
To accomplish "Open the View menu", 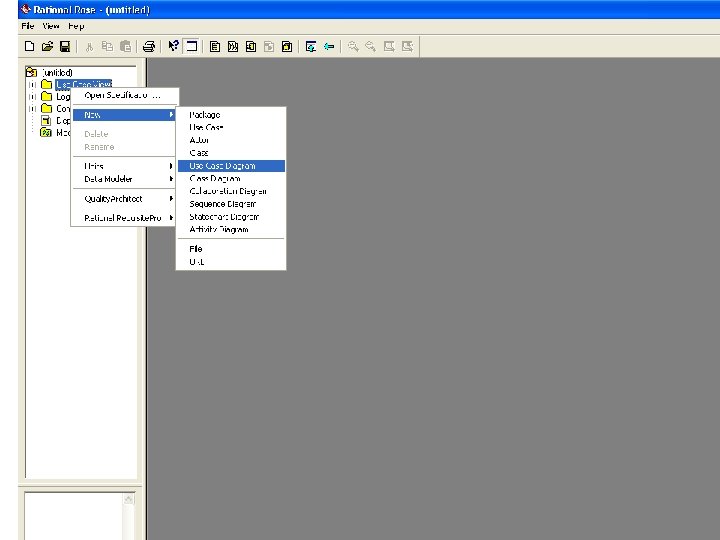I will click(x=51, y=26).
